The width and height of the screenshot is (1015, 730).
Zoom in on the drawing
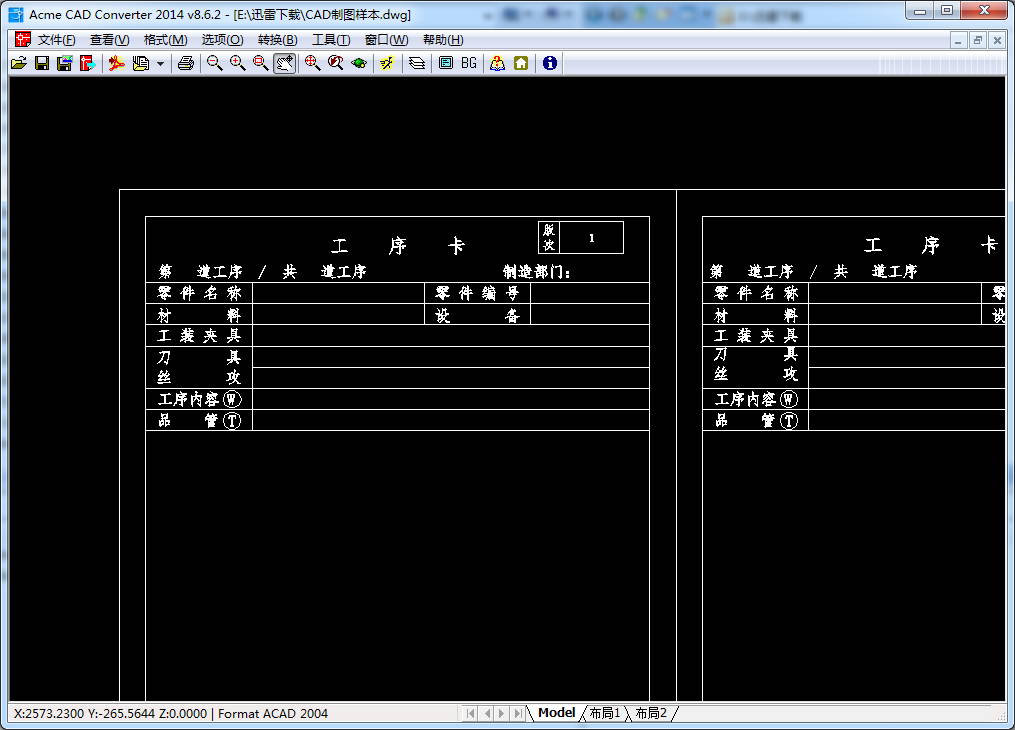237,63
